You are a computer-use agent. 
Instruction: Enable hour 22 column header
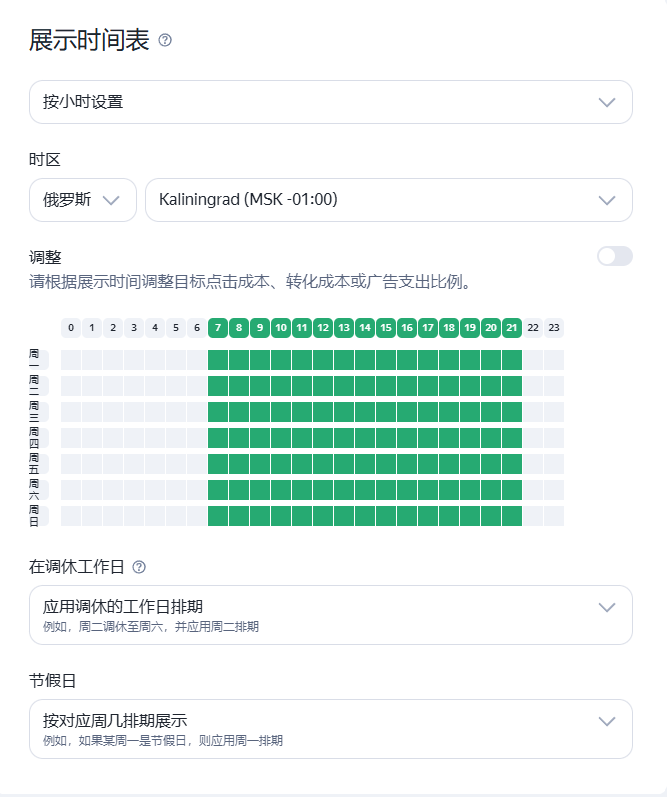click(x=533, y=328)
